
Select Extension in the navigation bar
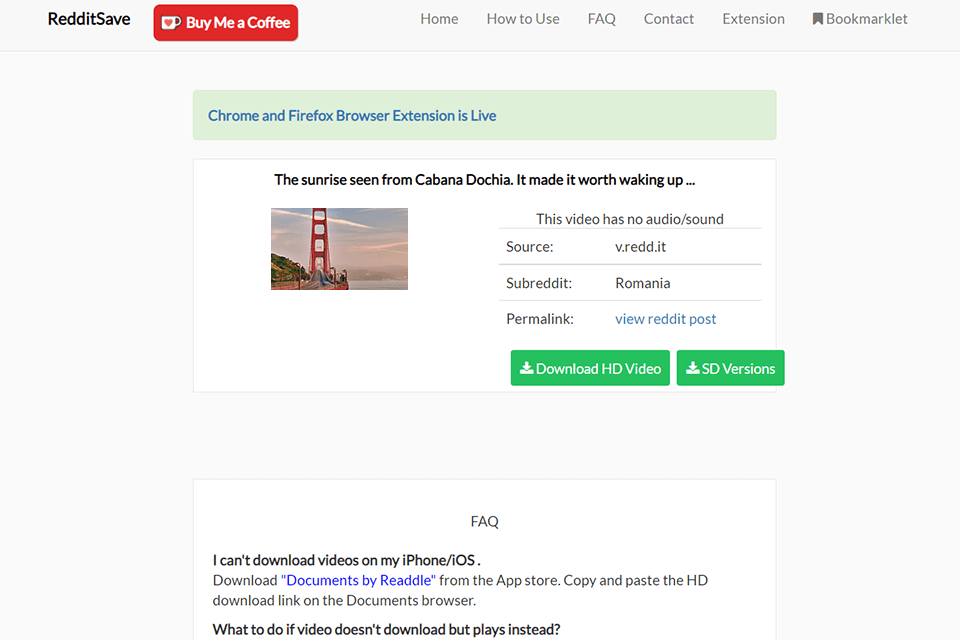[x=753, y=19]
